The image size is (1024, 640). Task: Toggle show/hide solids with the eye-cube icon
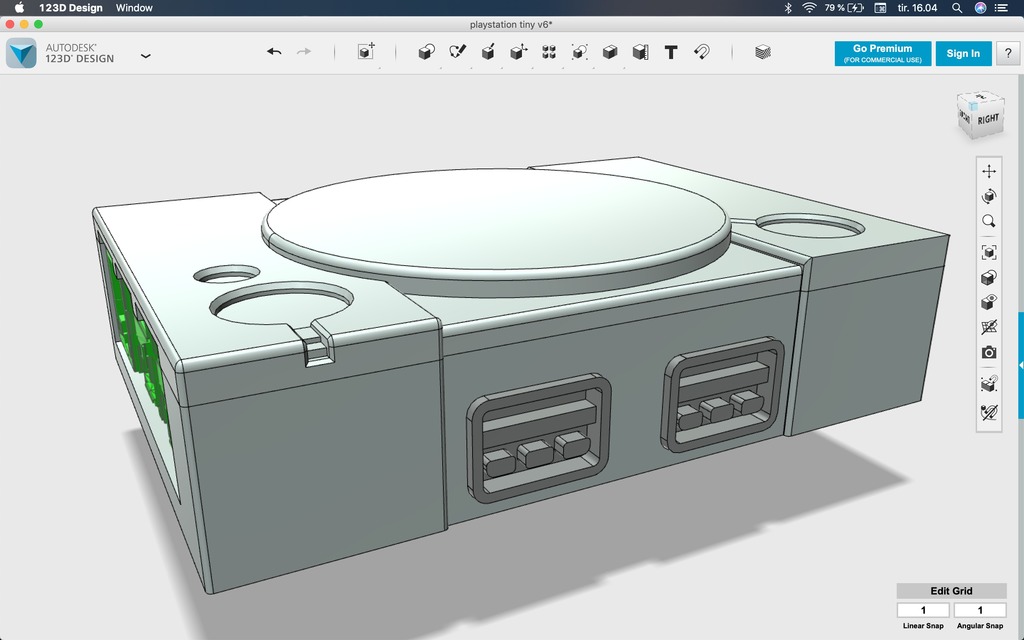click(x=988, y=302)
